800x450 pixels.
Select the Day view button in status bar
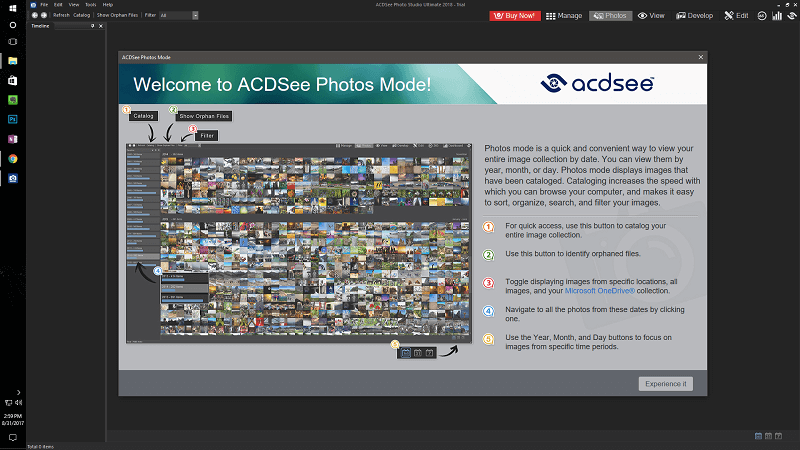pyautogui.click(x=779, y=436)
